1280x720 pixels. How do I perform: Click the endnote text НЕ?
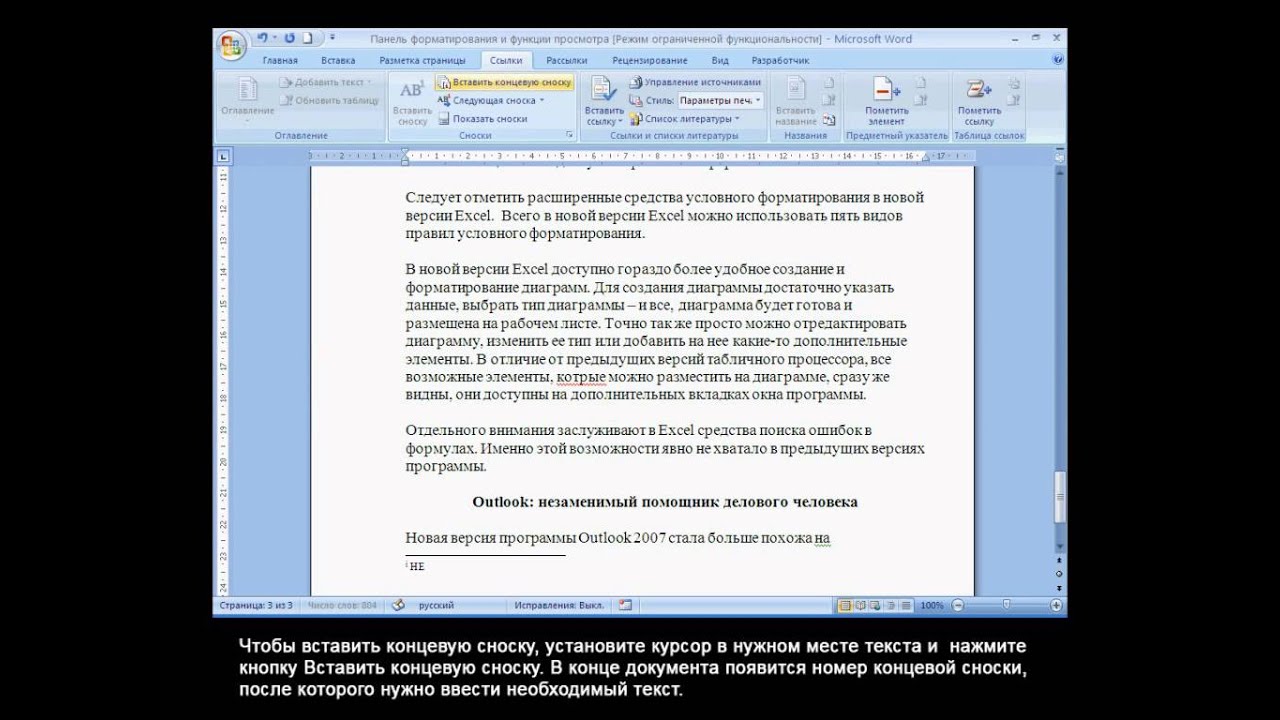click(417, 566)
